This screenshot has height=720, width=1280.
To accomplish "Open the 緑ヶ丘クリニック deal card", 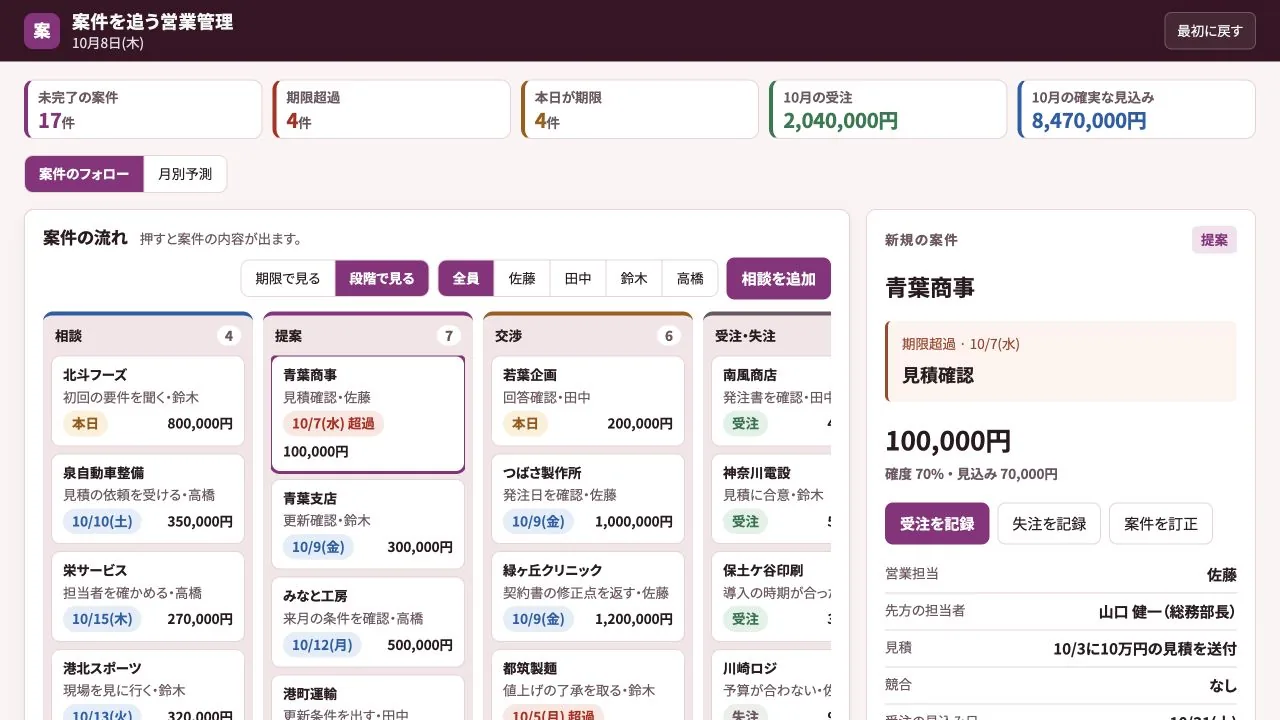I will click(x=588, y=597).
